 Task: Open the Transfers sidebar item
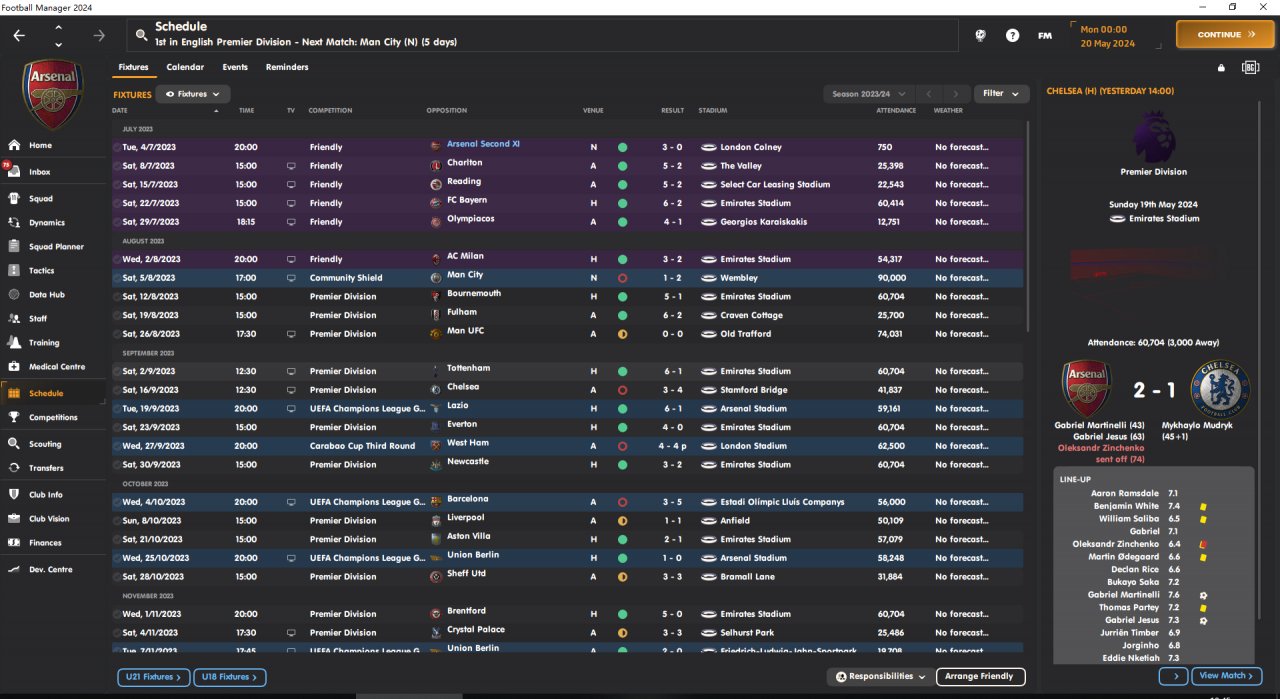click(x=46, y=468)
